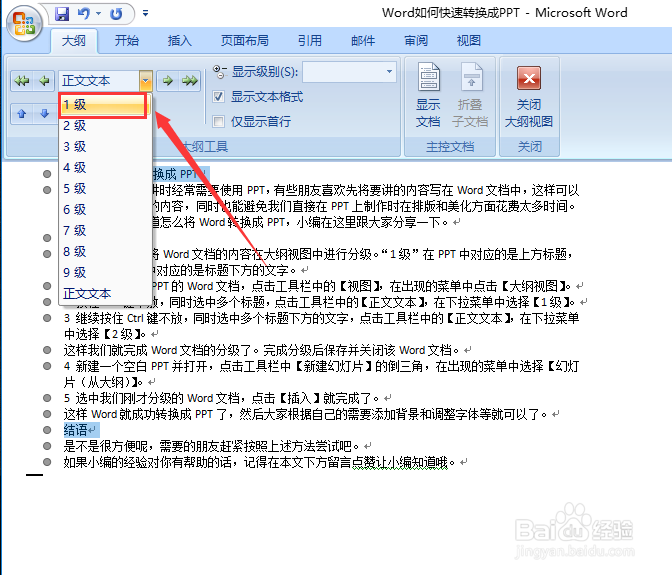Close outline view with 关闭大纲视图
This screenshot has height=575, width=672.
point(529,95)
